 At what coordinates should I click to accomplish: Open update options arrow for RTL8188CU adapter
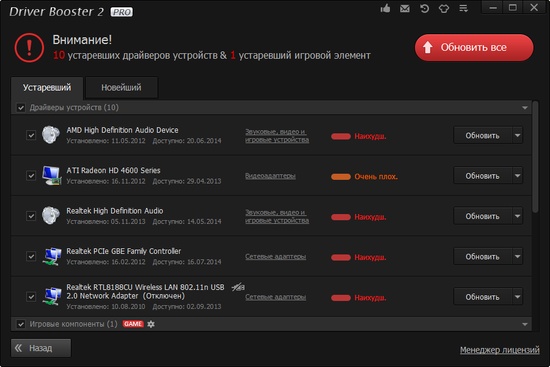517,297
